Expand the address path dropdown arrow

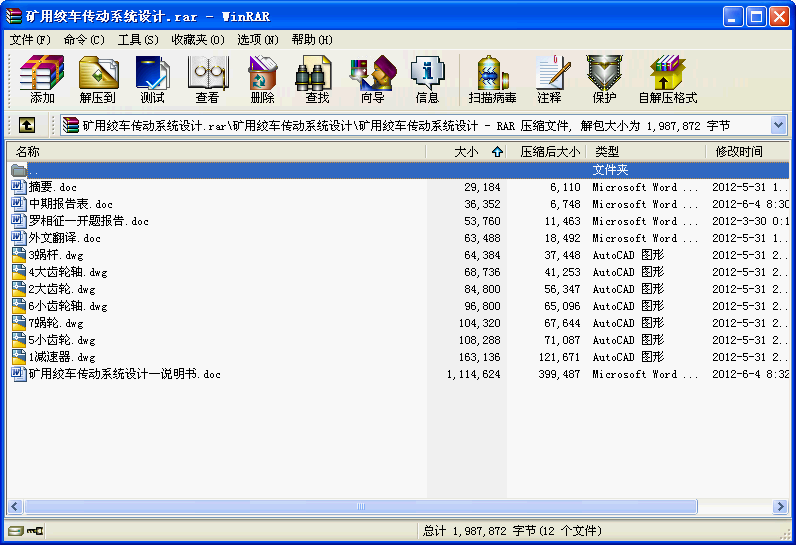coord(779,125)
